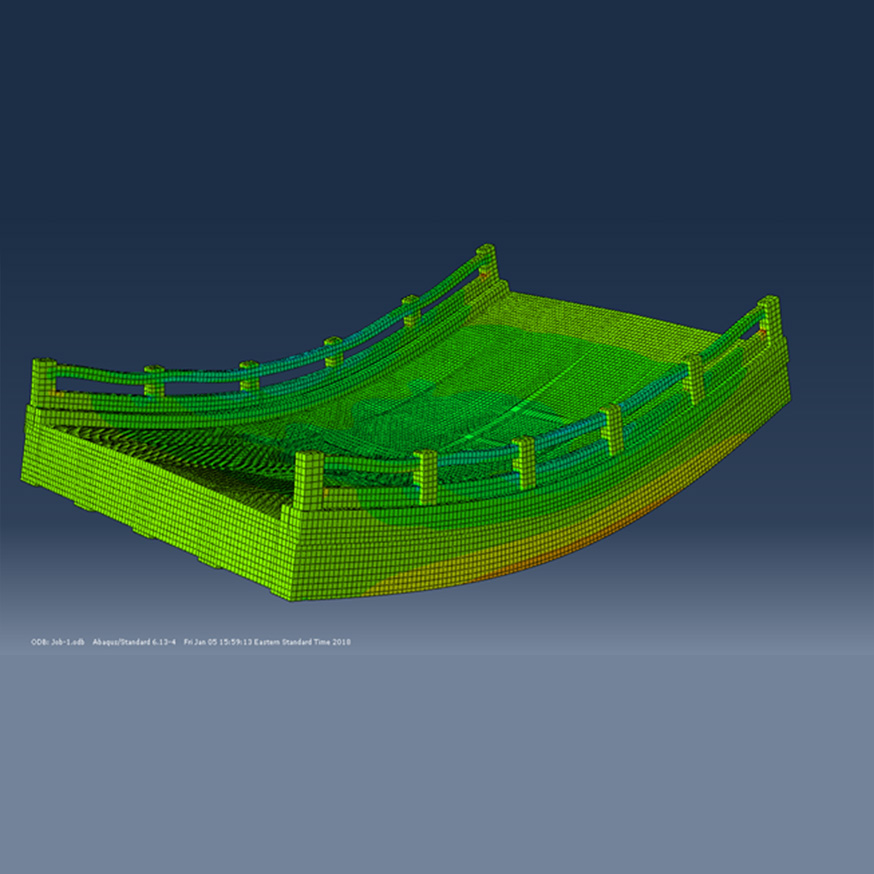Select the near railing's front-left corner post
874x874 pixels.
309,482
